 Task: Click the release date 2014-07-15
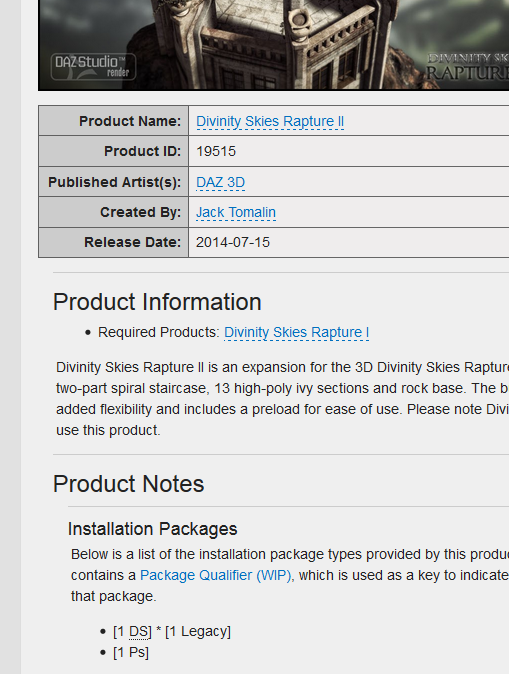233,242
